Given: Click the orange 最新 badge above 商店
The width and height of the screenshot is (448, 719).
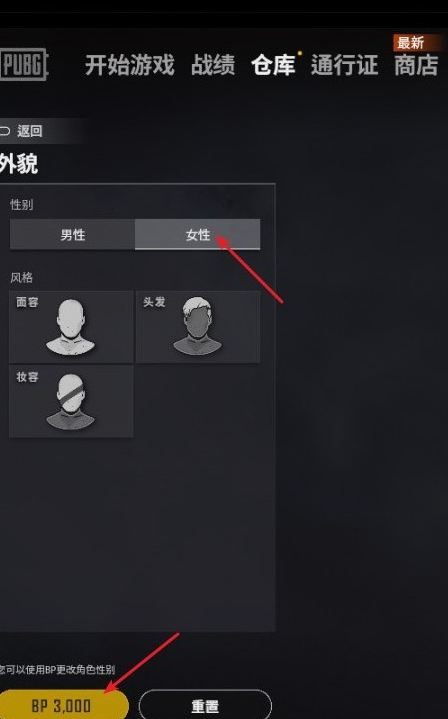Looking at the screenshot, I should point(410,43).
